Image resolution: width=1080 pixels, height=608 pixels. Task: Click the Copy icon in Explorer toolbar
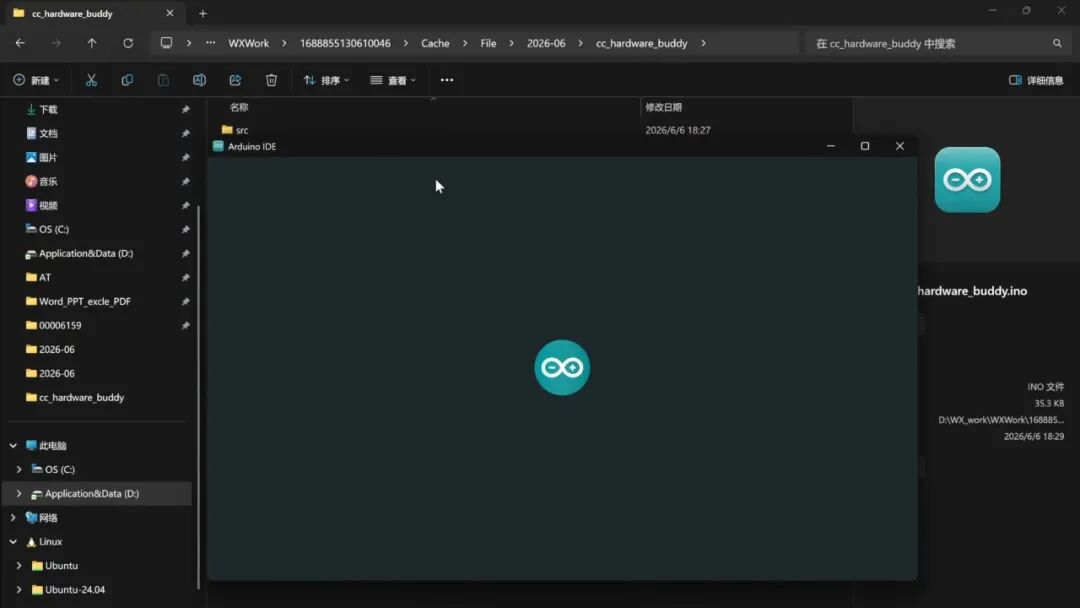point(127,80)
